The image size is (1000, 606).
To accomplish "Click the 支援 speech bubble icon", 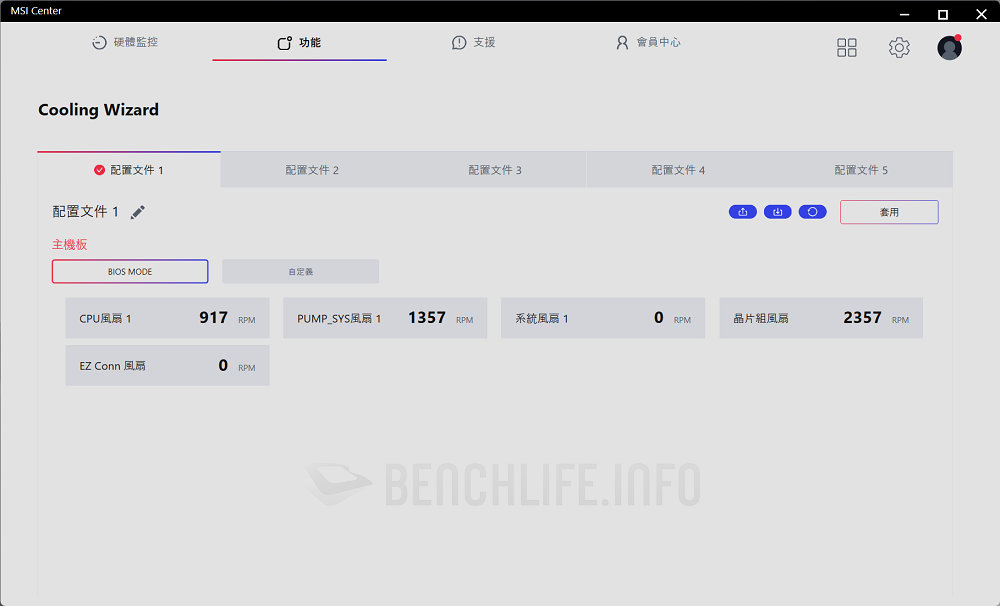I will coord(459,43).
